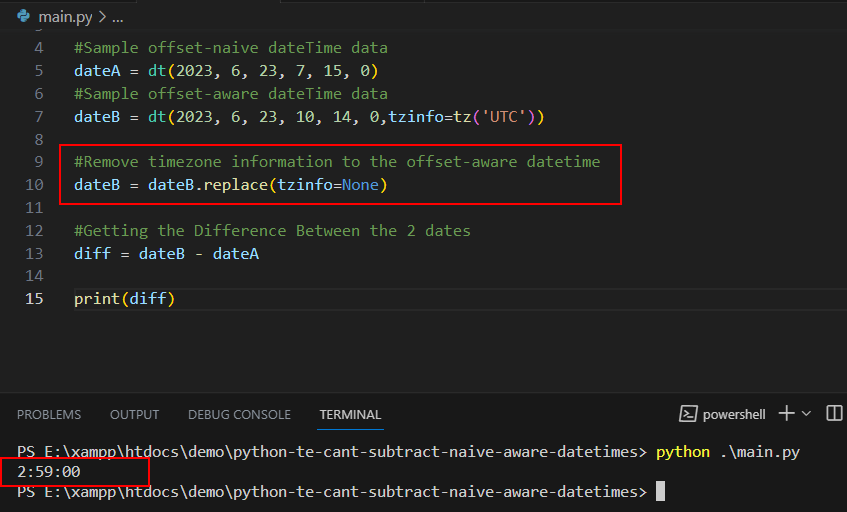
Task: Click 'tzinfo=tz' argument on line 7
Action: (x=429, y=117)
